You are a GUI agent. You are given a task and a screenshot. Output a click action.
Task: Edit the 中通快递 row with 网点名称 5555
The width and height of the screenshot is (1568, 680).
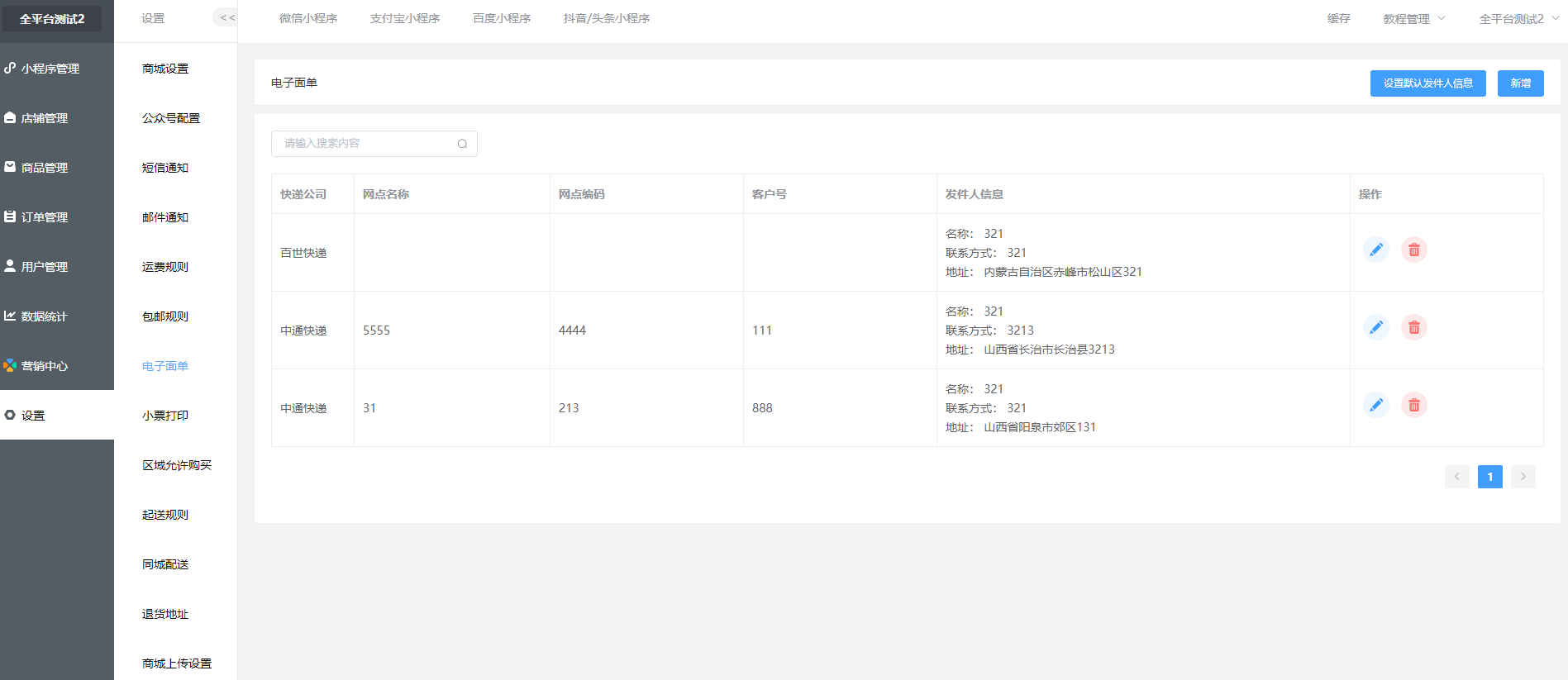[1375, 327]
